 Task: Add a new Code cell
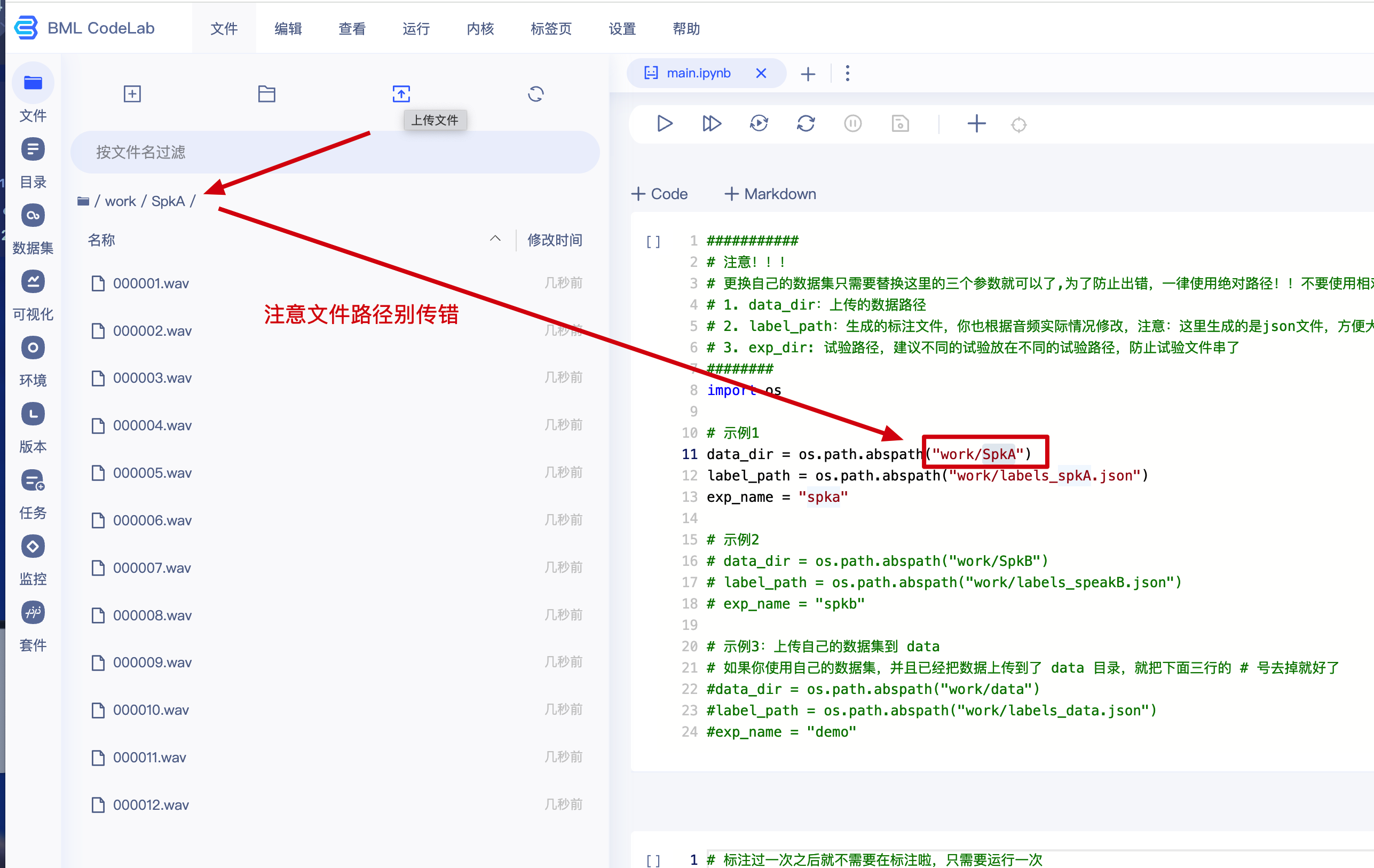click(x=660, y=194)
